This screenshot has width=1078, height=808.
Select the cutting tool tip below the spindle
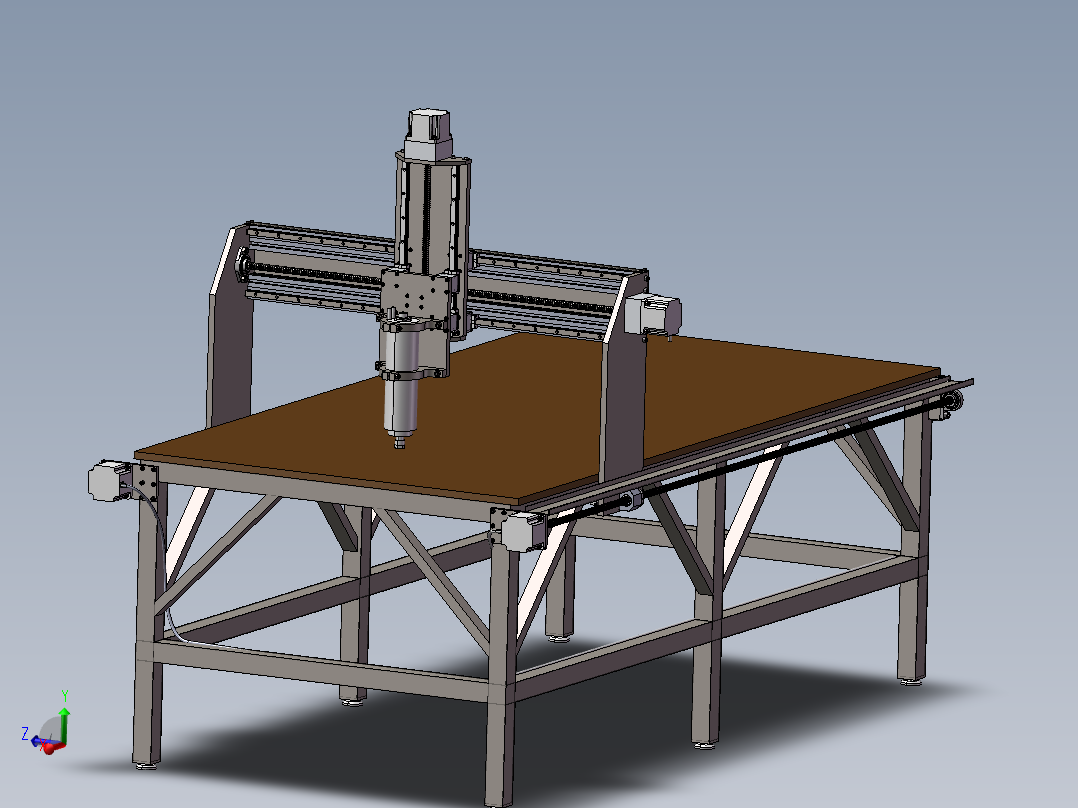tap(399, 443)
